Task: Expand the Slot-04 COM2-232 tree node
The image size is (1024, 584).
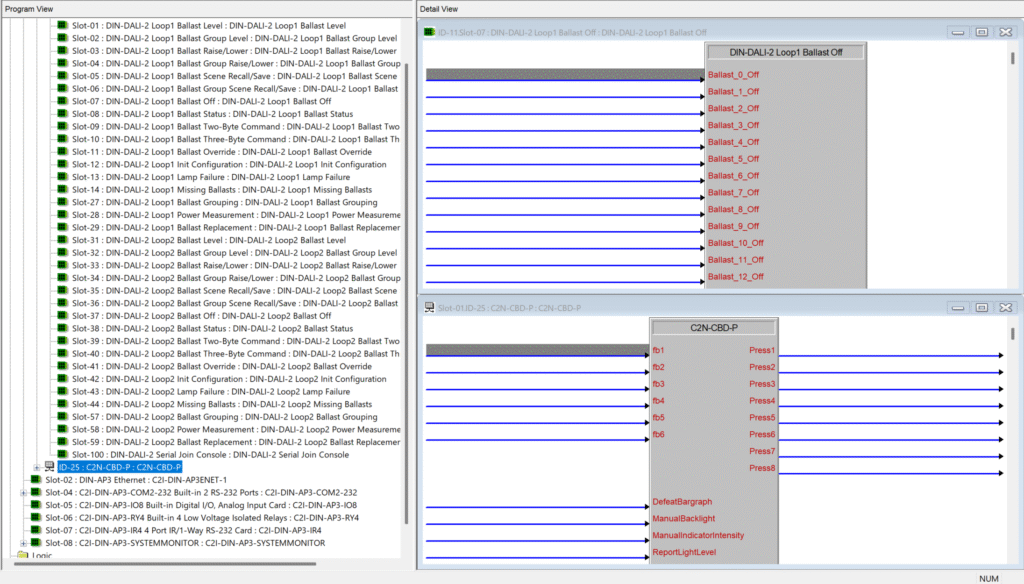Action: click(24, 493)
